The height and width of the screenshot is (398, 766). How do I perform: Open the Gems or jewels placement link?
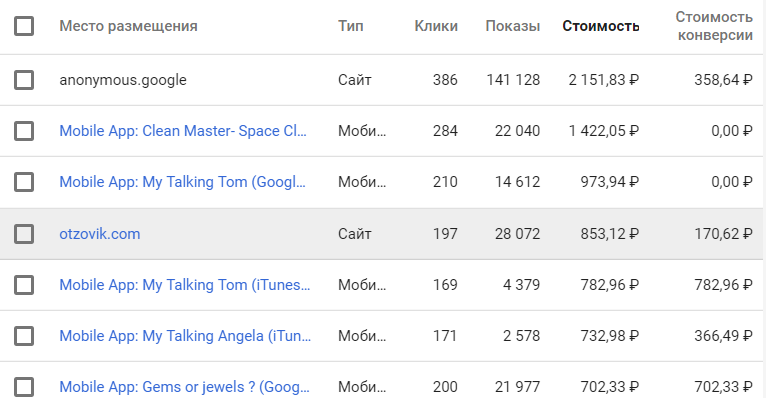pos(184,387)
